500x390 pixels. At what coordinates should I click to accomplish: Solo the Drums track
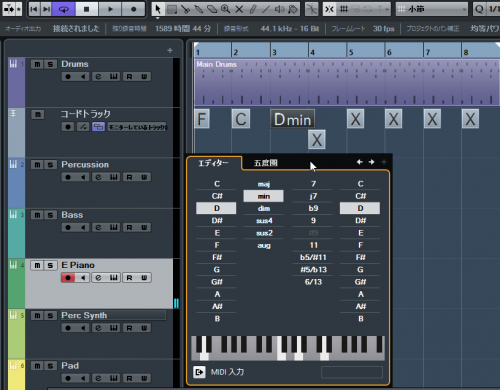[50, 64]
